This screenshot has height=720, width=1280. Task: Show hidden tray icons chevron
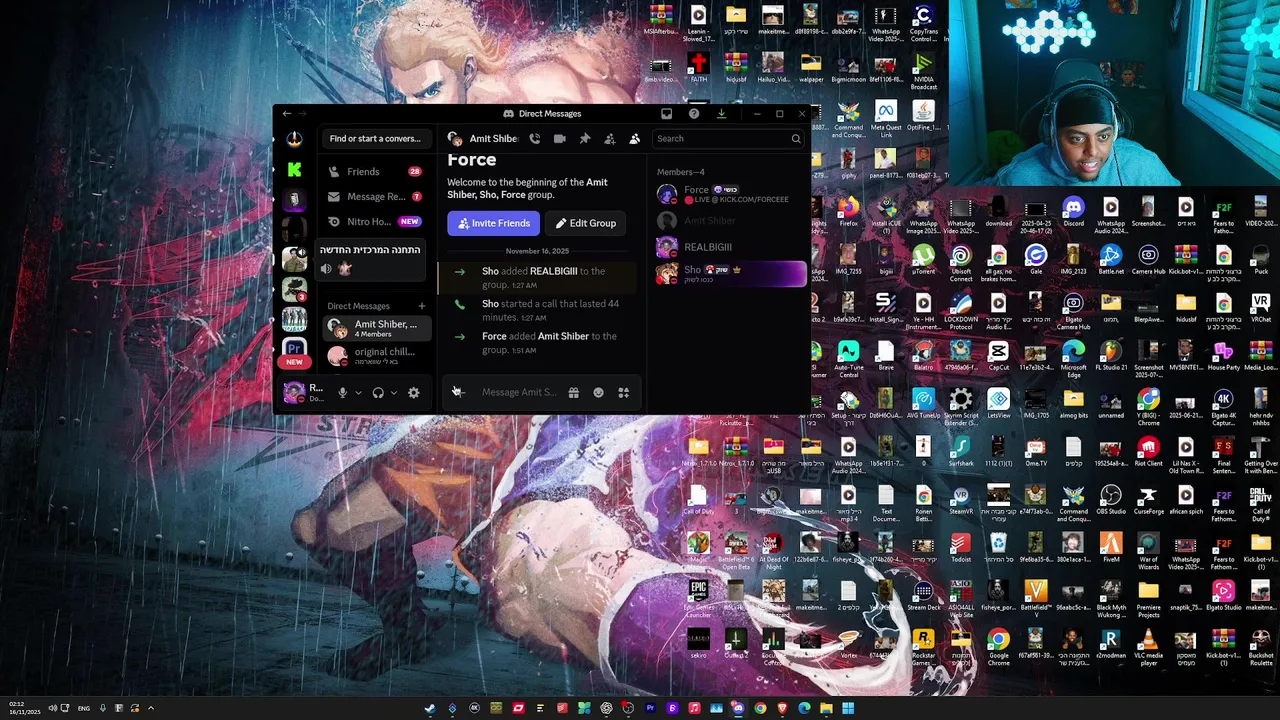(151, 708)
